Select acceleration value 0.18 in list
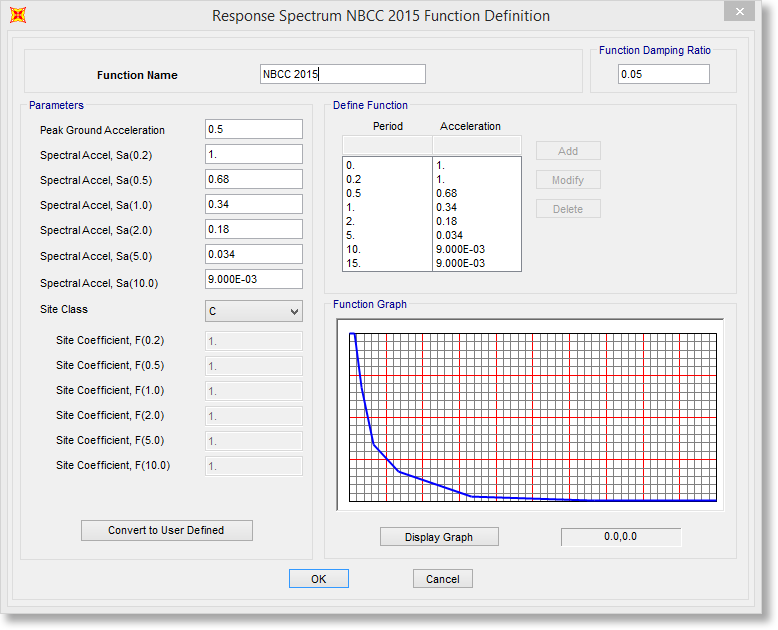This screenshot has width=778, height=630. (447, 221)
